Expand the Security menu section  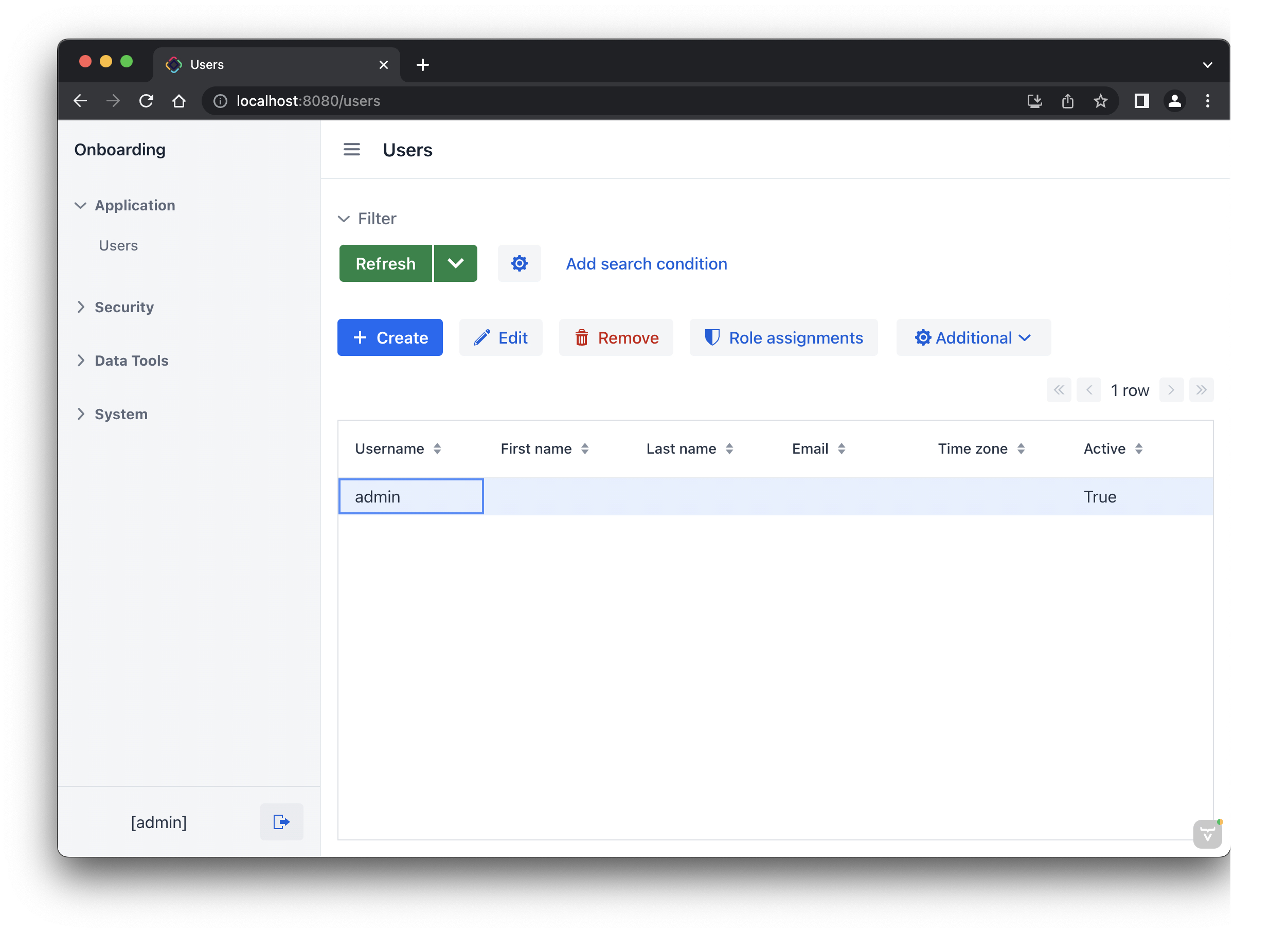click(x=124, y=307)
